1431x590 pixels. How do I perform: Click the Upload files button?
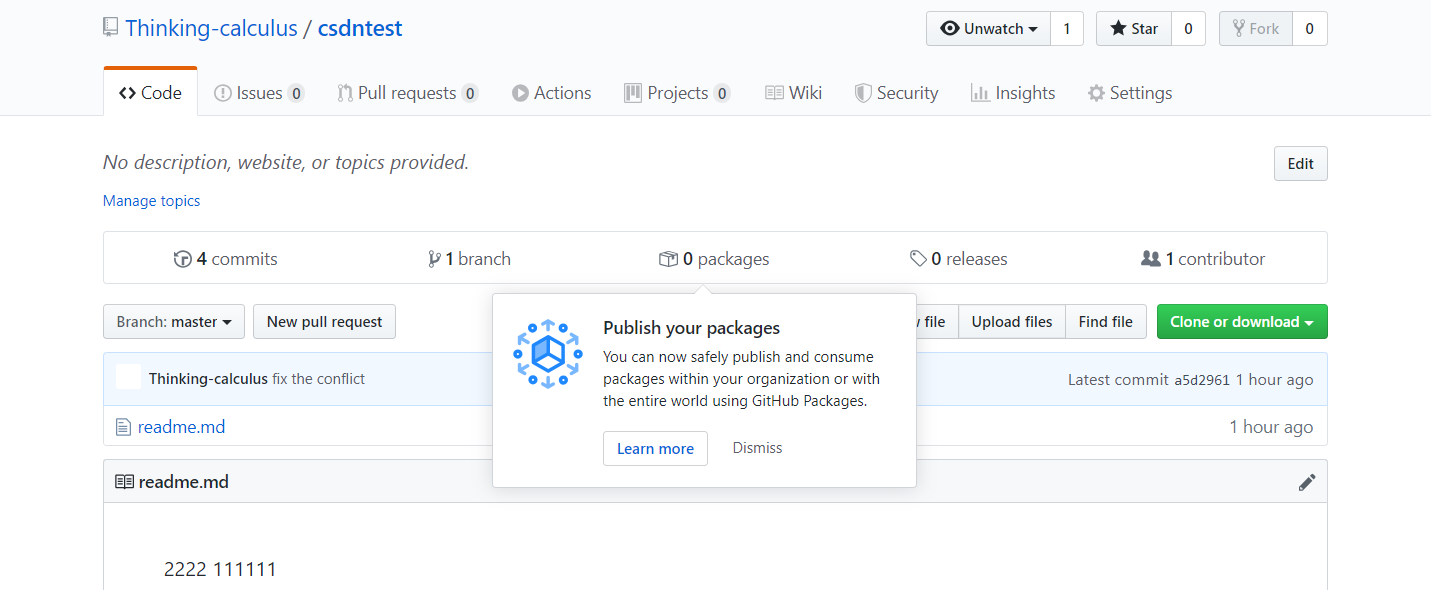(1012, 322)
